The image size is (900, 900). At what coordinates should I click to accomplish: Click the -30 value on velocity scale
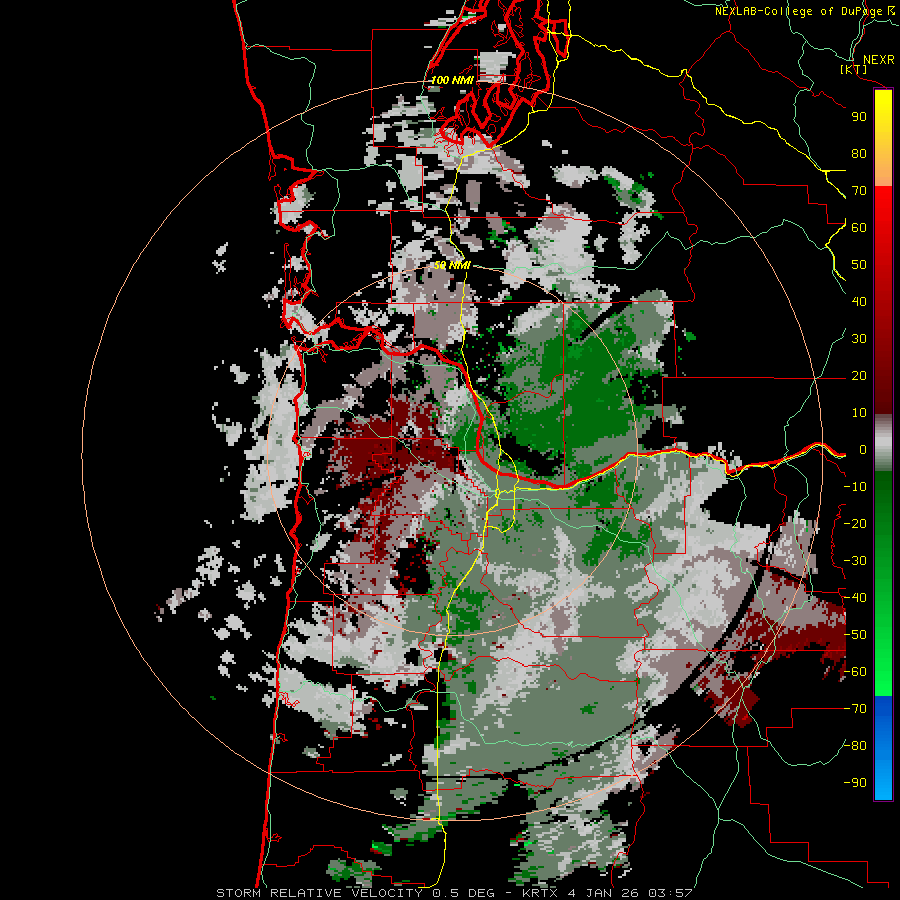click(855, 561)
